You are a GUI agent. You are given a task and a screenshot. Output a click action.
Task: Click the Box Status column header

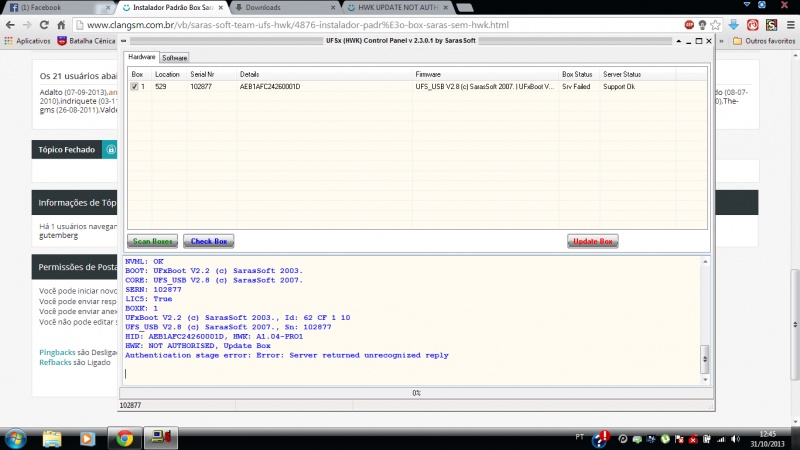point(579,74)
